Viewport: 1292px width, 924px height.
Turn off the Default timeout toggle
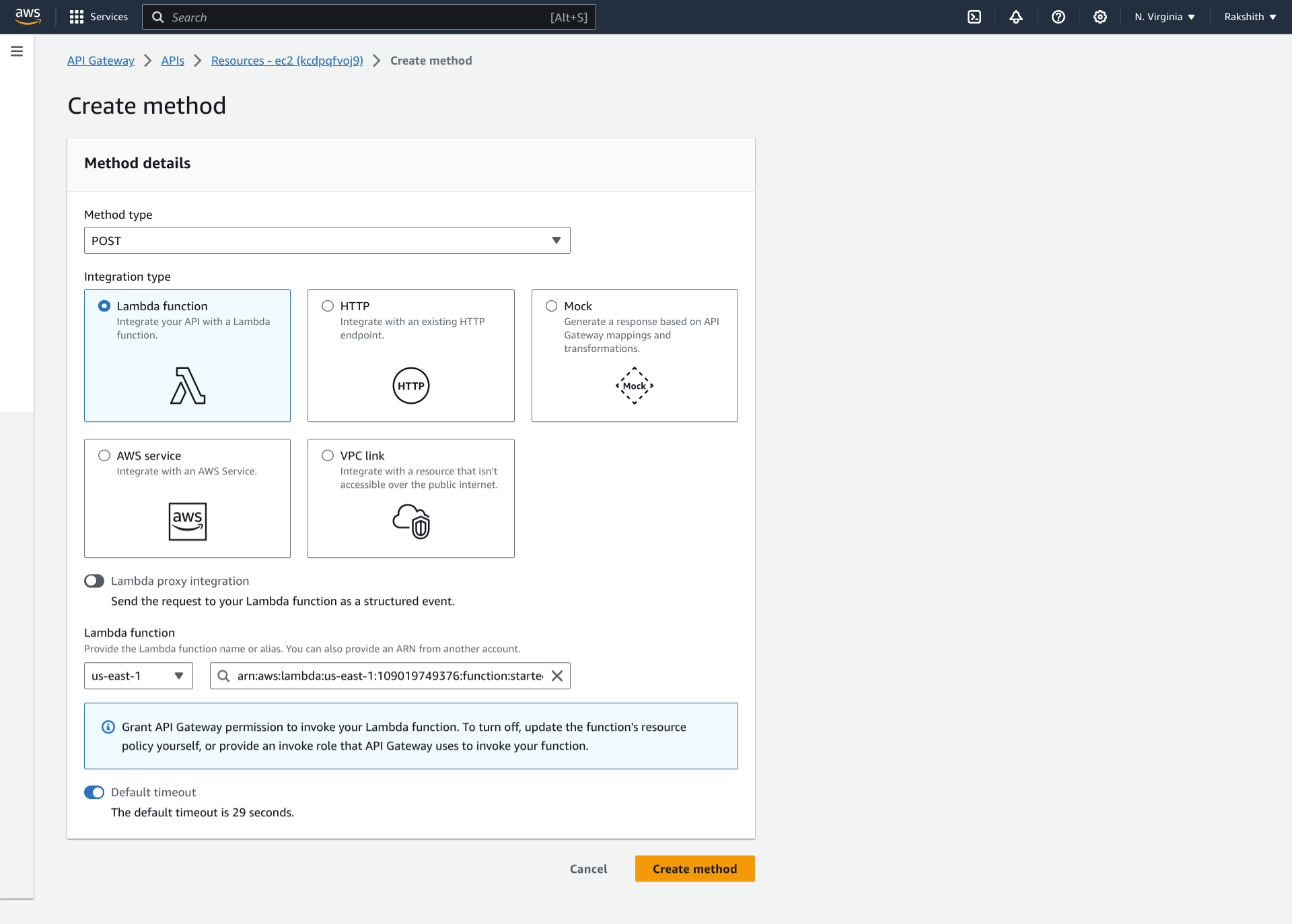94,792
